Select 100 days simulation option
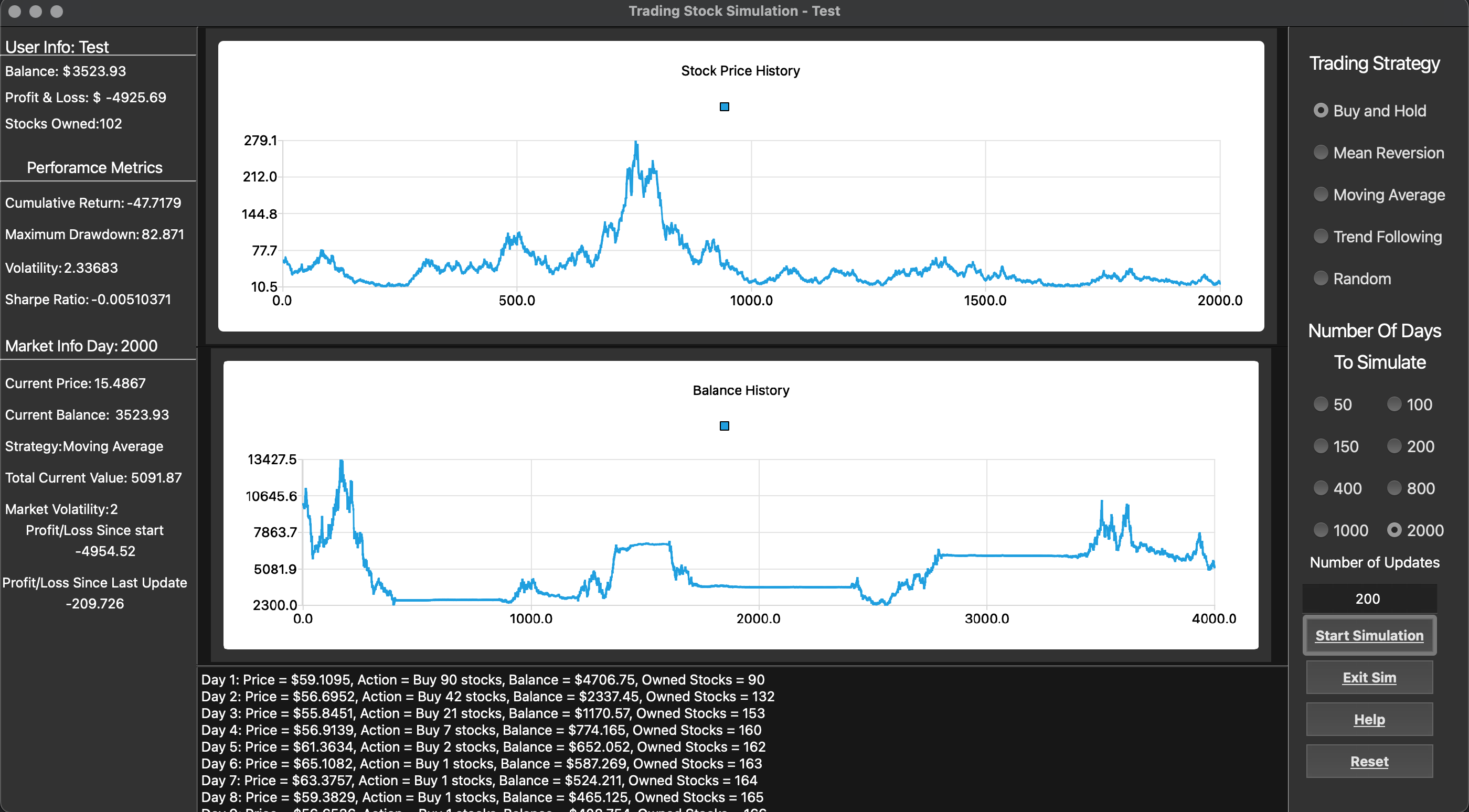Screen dimensions: 1469x812 1393,404
